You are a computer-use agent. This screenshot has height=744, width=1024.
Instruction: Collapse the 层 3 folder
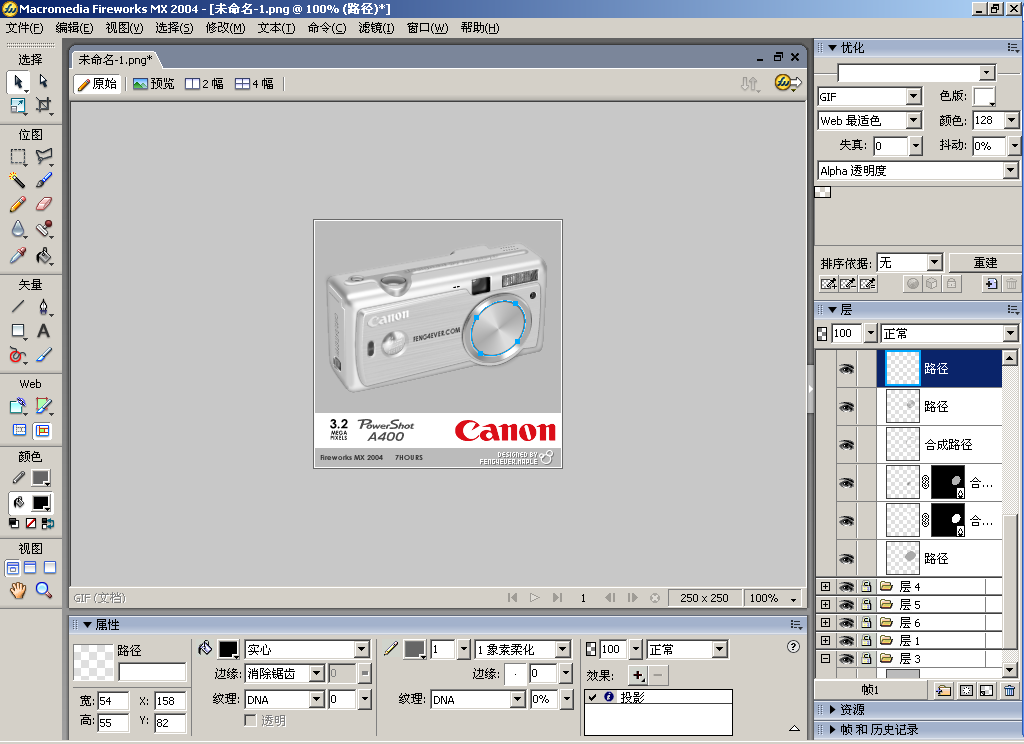click(x=825, y=658)
